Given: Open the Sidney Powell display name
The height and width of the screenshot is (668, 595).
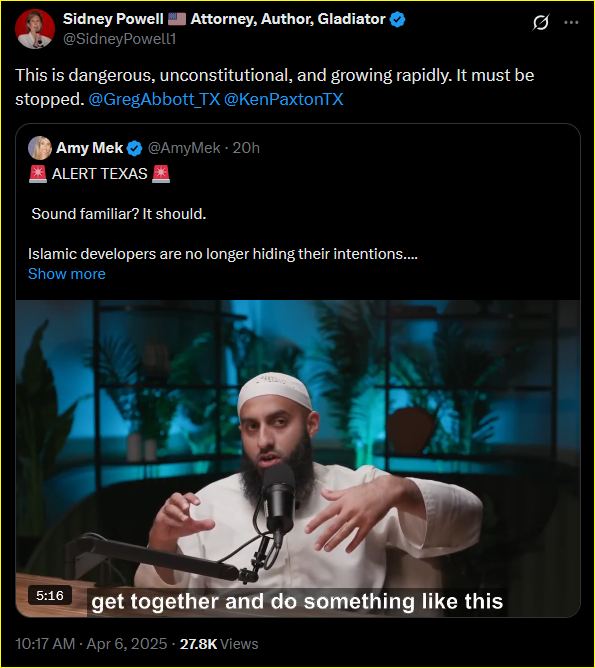Looking at the screenshot, I should coord(113,19).
